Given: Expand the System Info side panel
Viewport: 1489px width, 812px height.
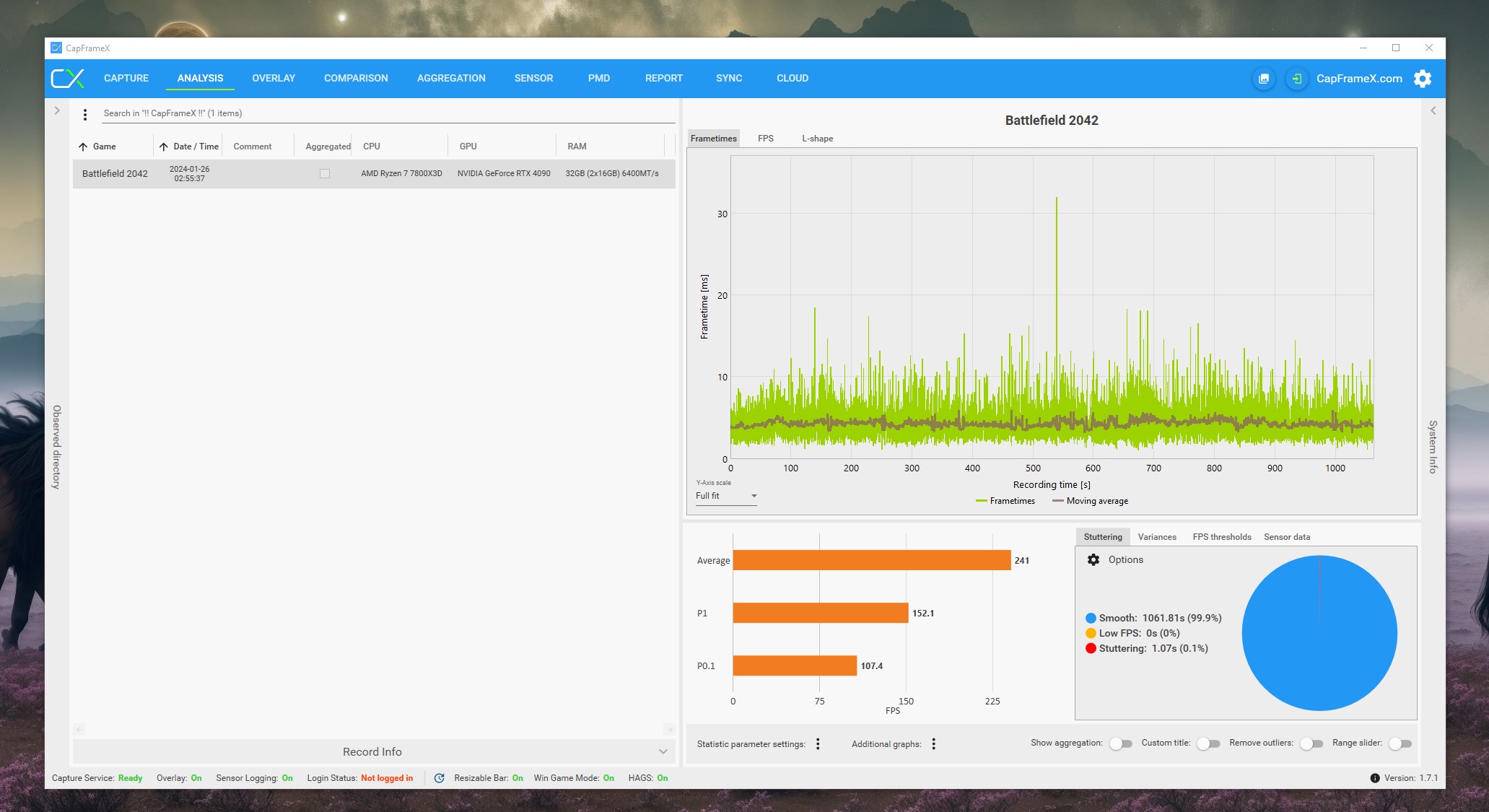Looking at the screenshot, I should tap(1433, 110).
